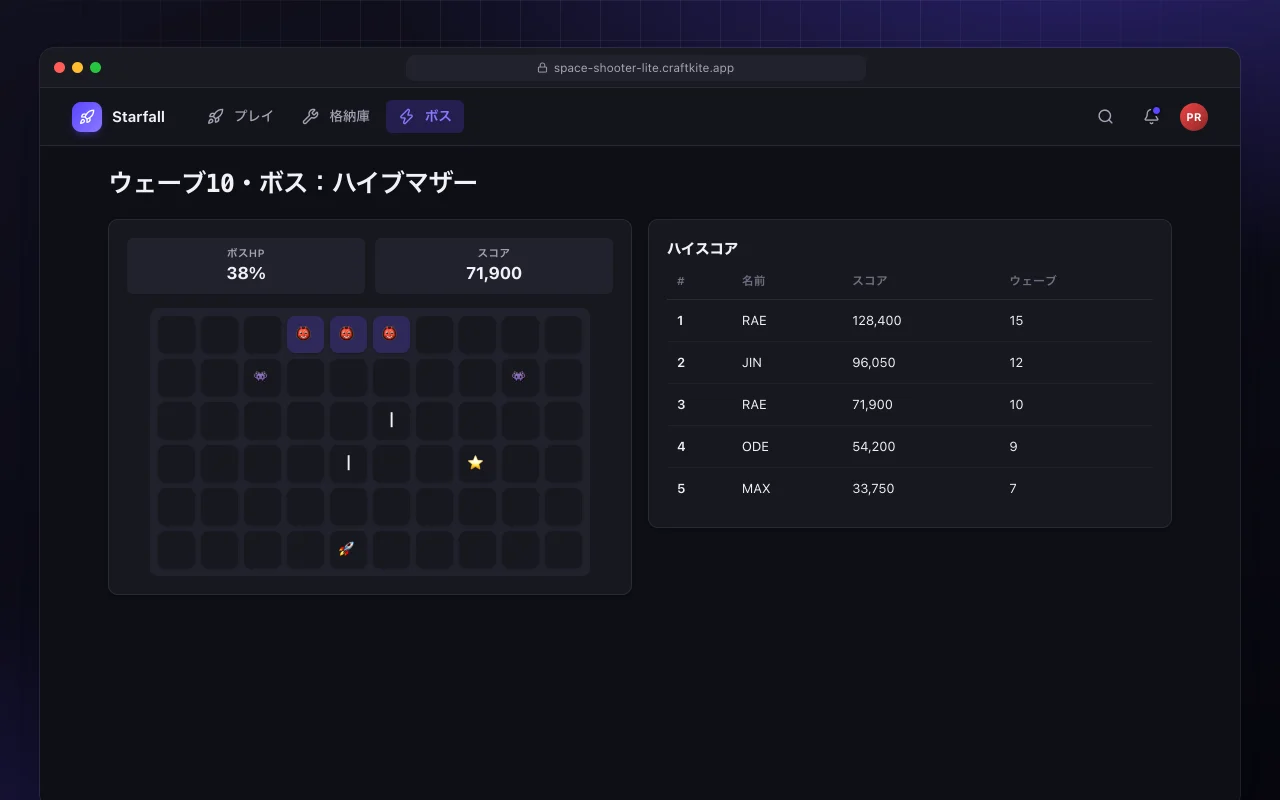Image resolution: width=1280 pixels, height=800 pixels.
Task: Select the ボス tab
Action: [x=425, y=117]
